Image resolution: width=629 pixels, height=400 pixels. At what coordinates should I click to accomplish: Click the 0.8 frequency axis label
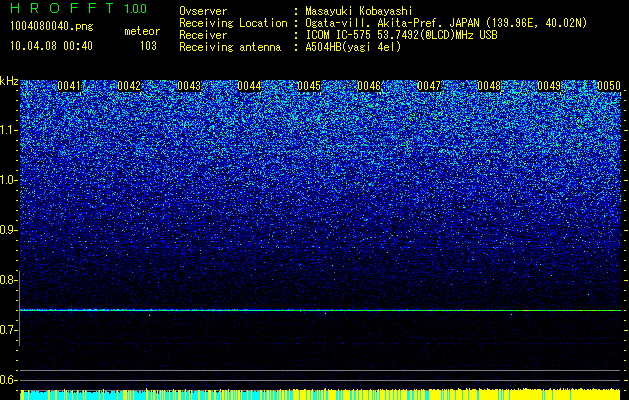point(8,280)
